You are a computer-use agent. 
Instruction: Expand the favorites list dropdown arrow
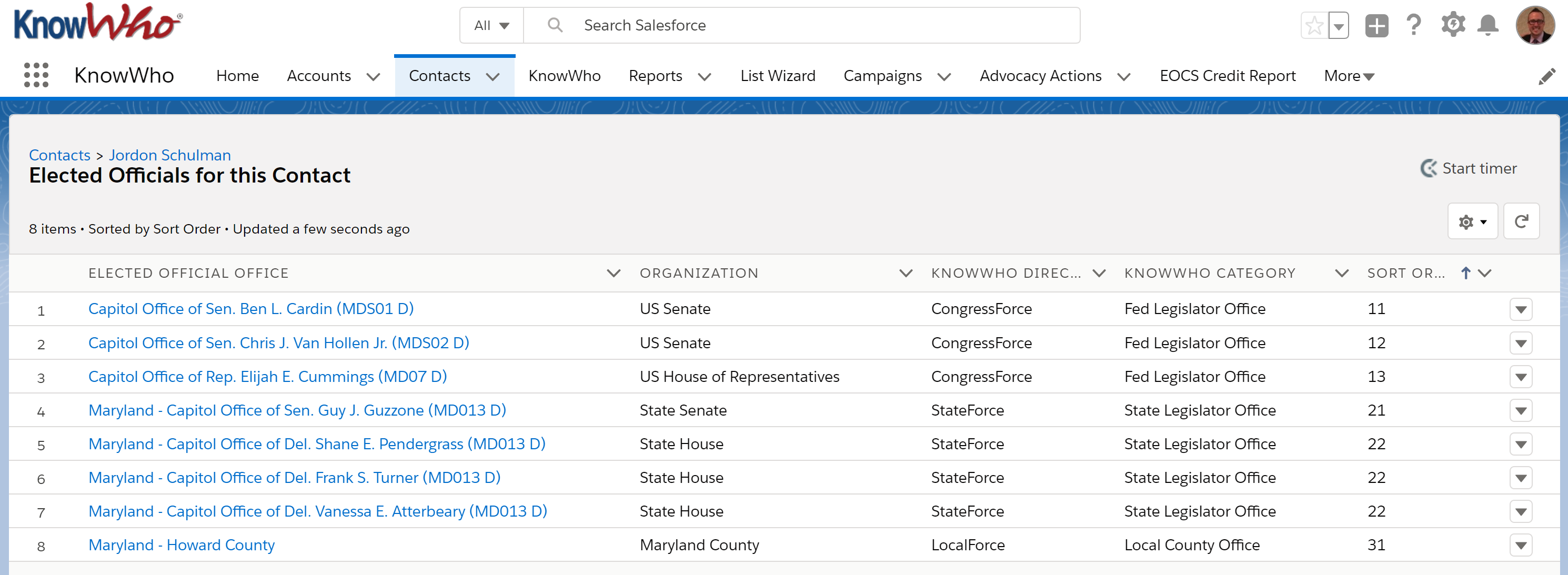click(x=1339, y=26)
